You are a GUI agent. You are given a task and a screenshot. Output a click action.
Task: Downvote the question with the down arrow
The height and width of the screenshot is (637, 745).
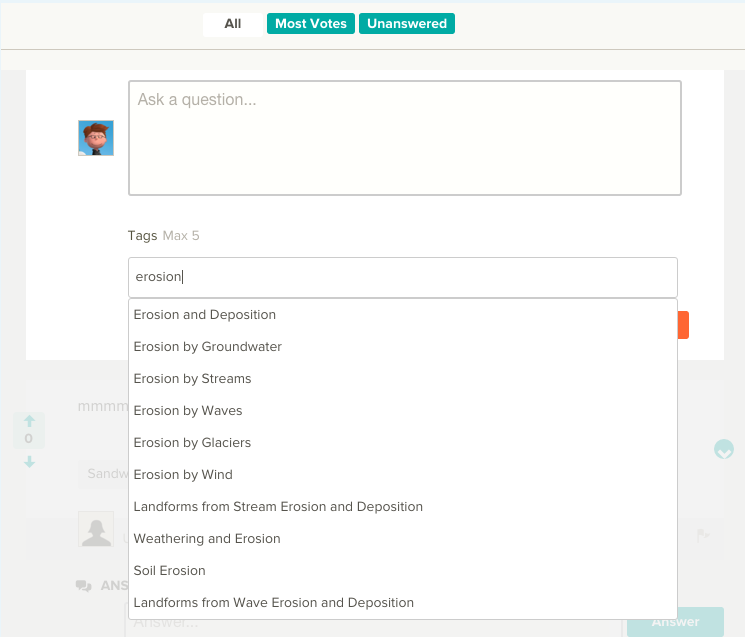[29, 461]
